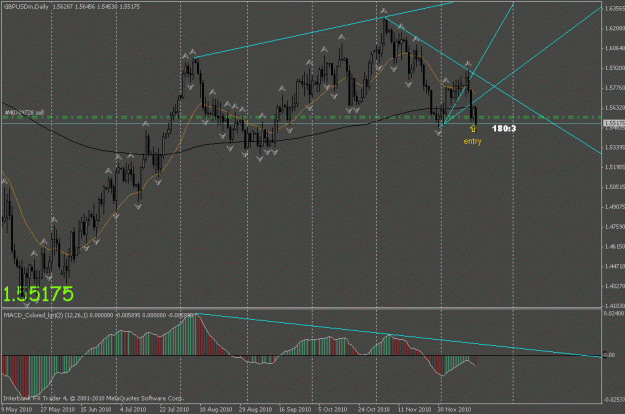Click the 11 Nov 2010 date label

coord(415,410)
